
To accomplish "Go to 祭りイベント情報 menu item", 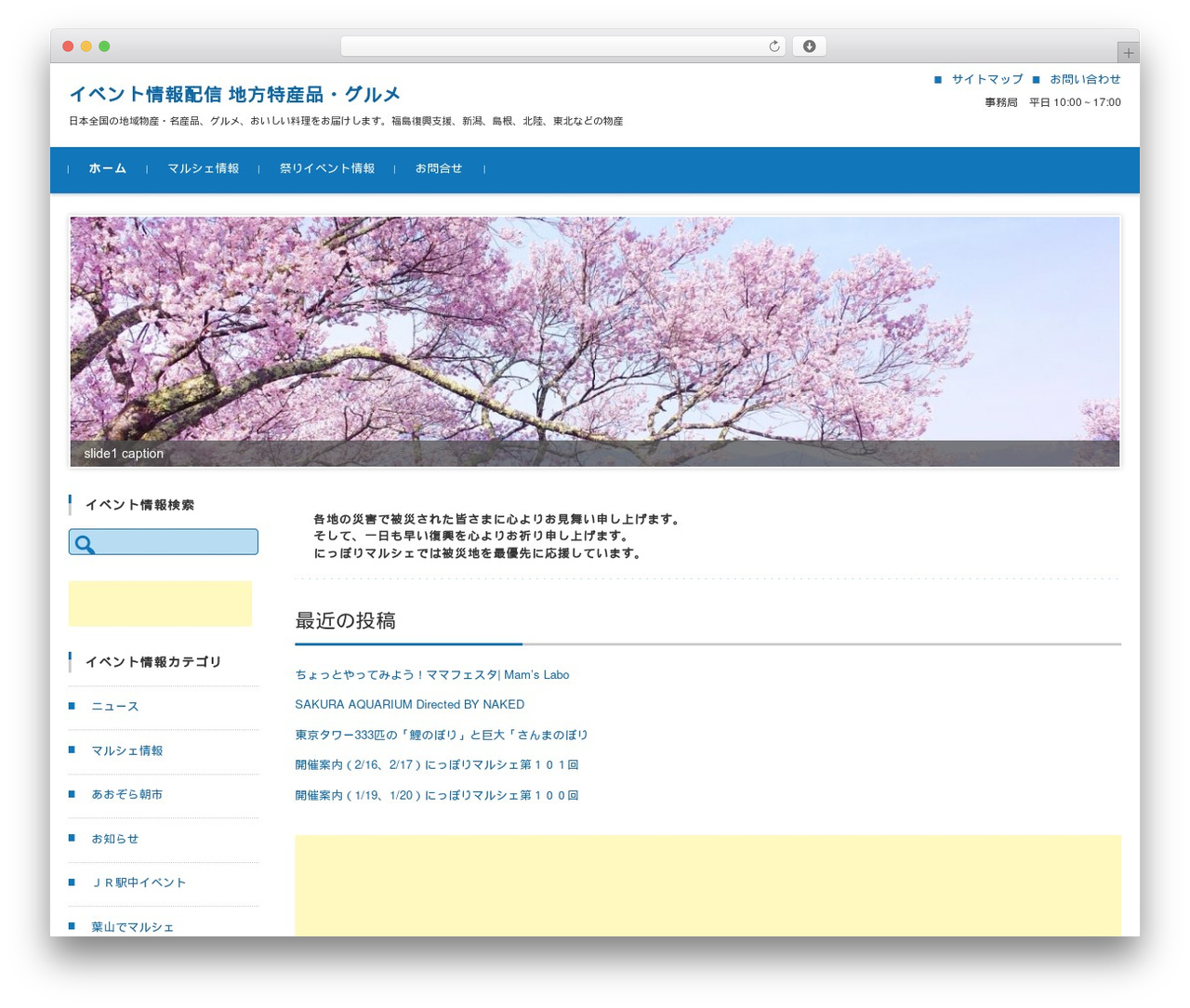I will coord(327,168).
